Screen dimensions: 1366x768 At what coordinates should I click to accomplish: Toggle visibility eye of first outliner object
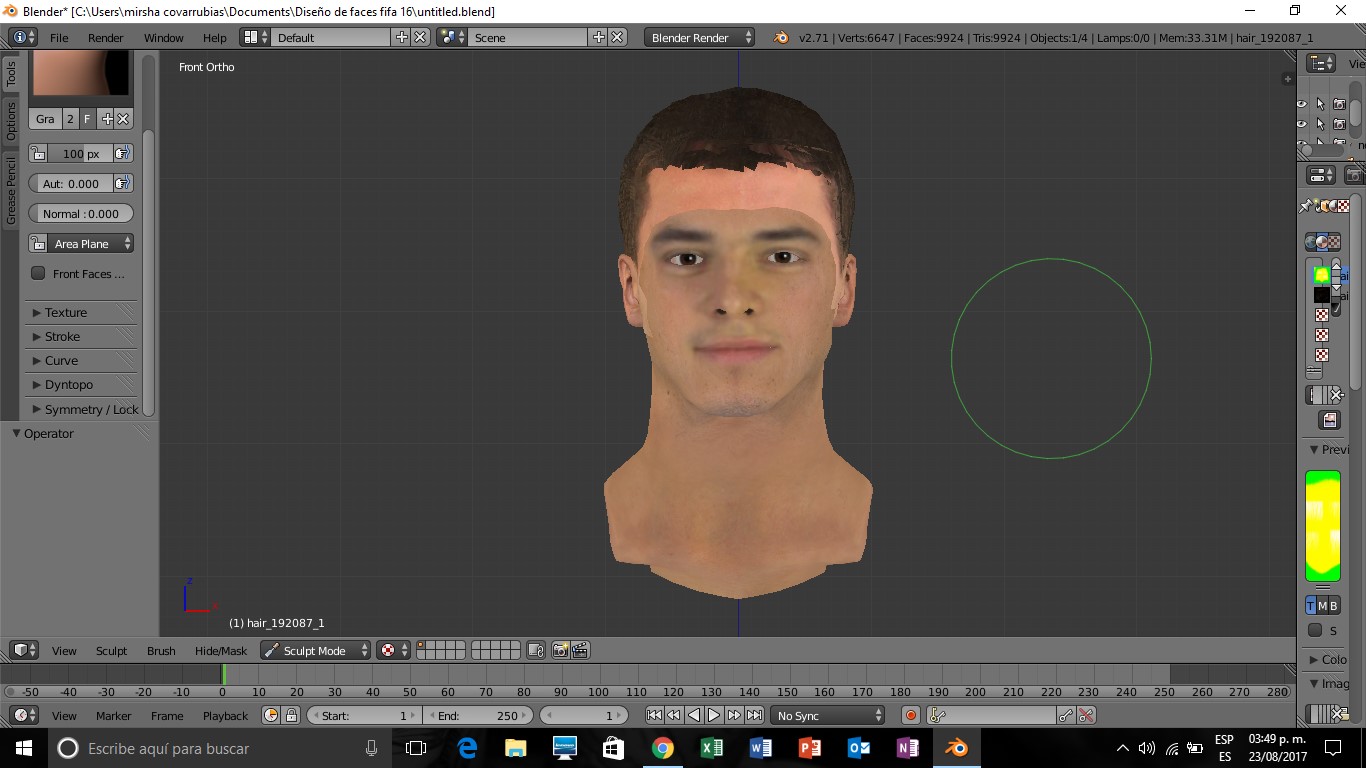1302,104
